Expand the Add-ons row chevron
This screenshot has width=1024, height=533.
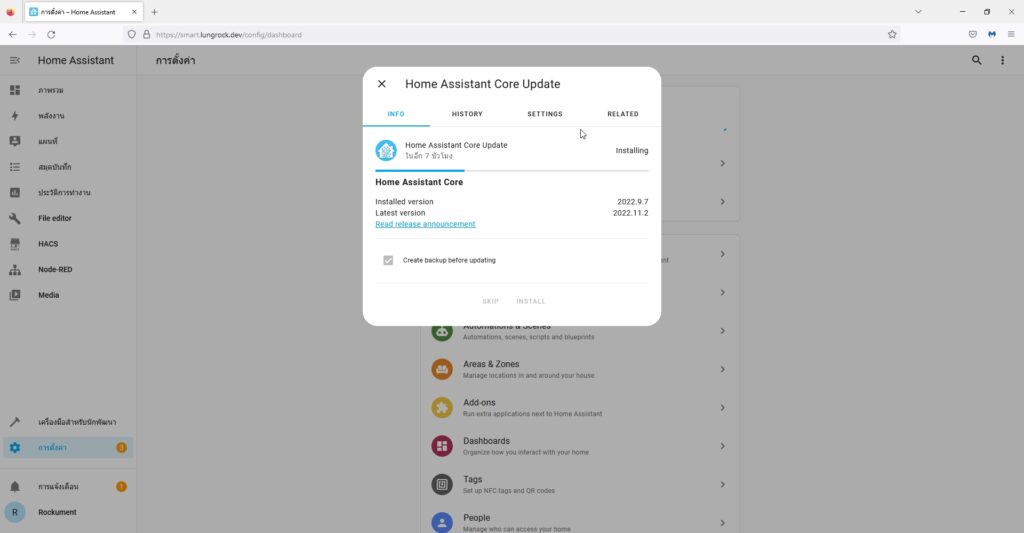click(722, 408)
